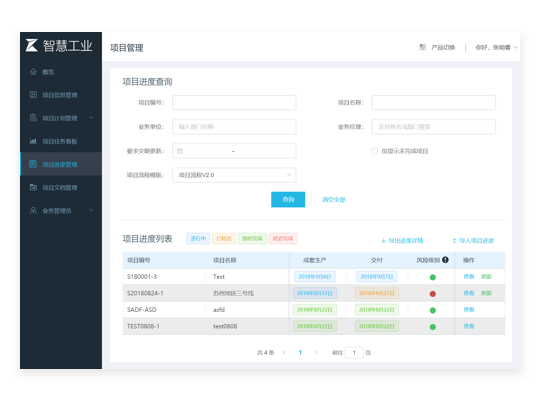The height and width of the screenshot is (400, 540).
Task: Expand the 业务管理员 submenu chevron
Action: click(x=91, y=210)
